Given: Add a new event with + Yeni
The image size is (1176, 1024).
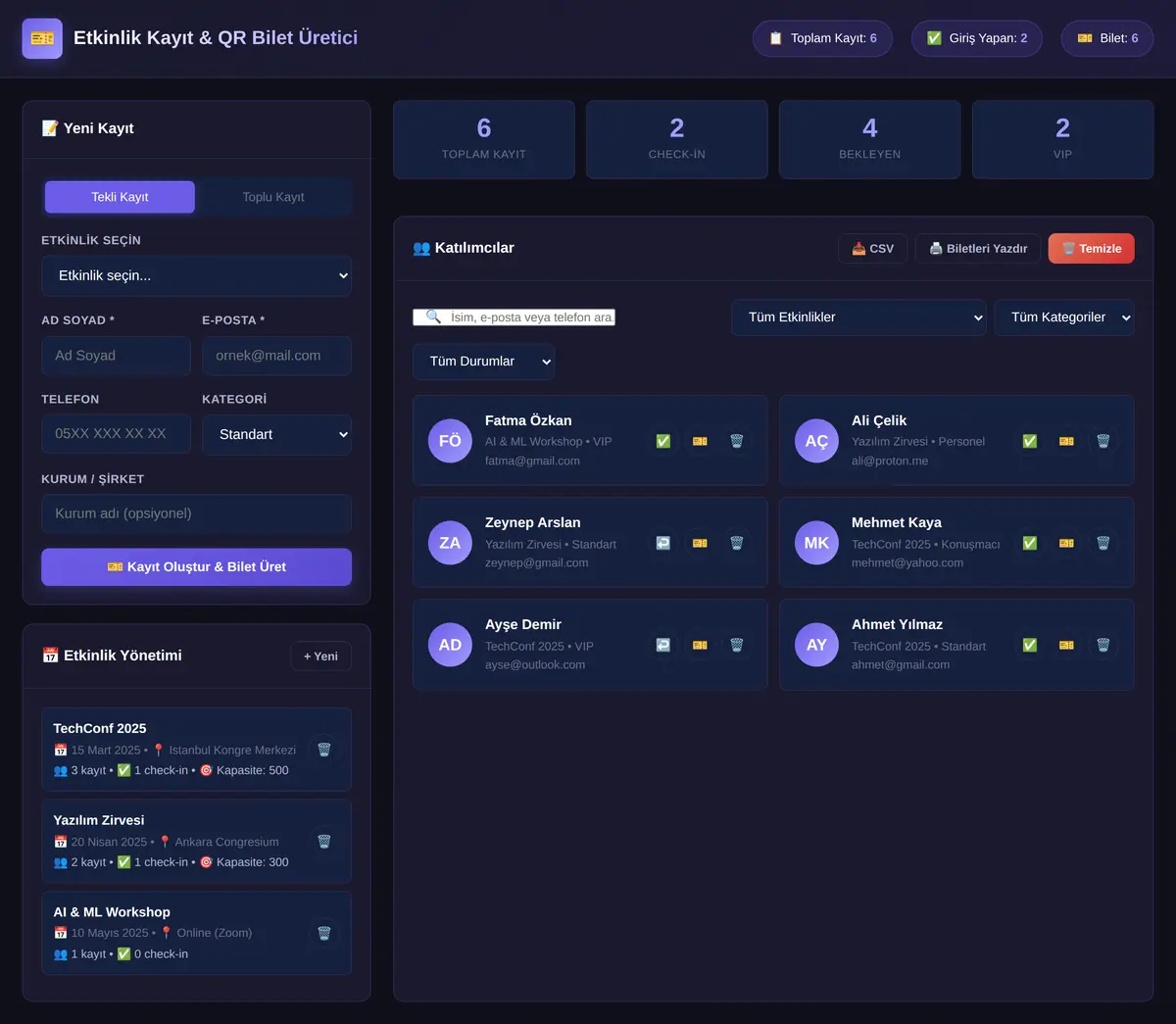Looking at the screenshot, I should point(320,657).
